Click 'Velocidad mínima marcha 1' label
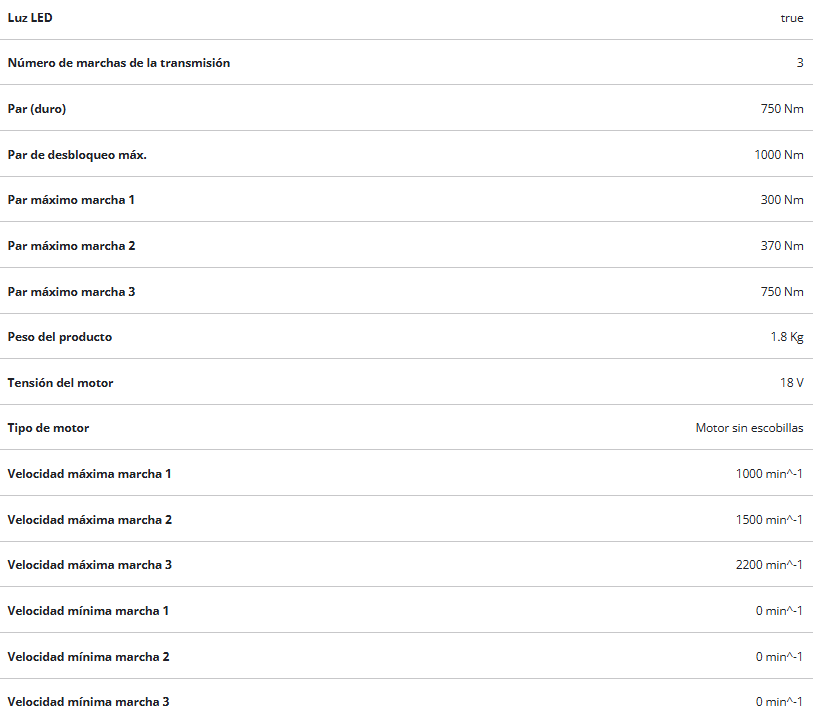The width and height of the screenshot is (813, 719). (88, 611)
